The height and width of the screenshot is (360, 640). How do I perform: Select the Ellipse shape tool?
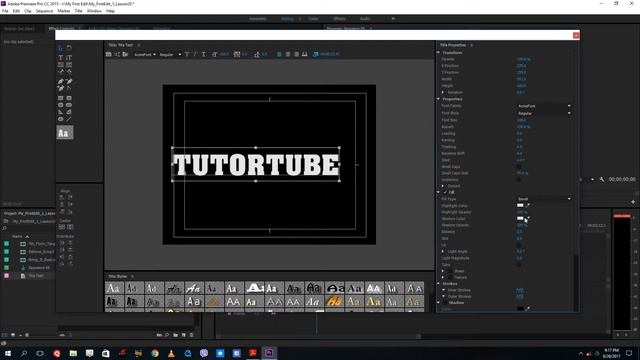click(60, 119)
